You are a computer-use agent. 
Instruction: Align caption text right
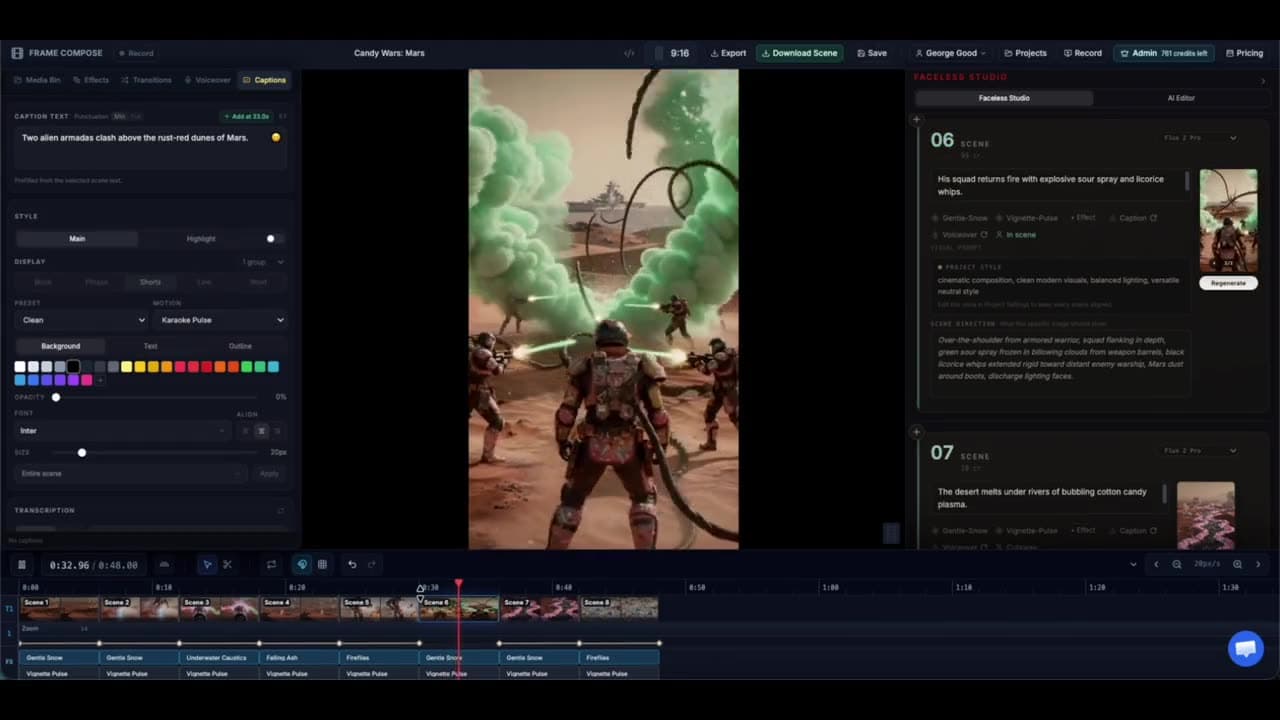(277, 431)
